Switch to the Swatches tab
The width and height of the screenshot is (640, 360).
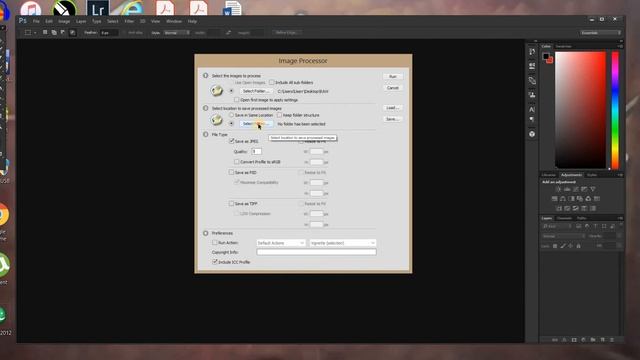[x=563, y=46]
